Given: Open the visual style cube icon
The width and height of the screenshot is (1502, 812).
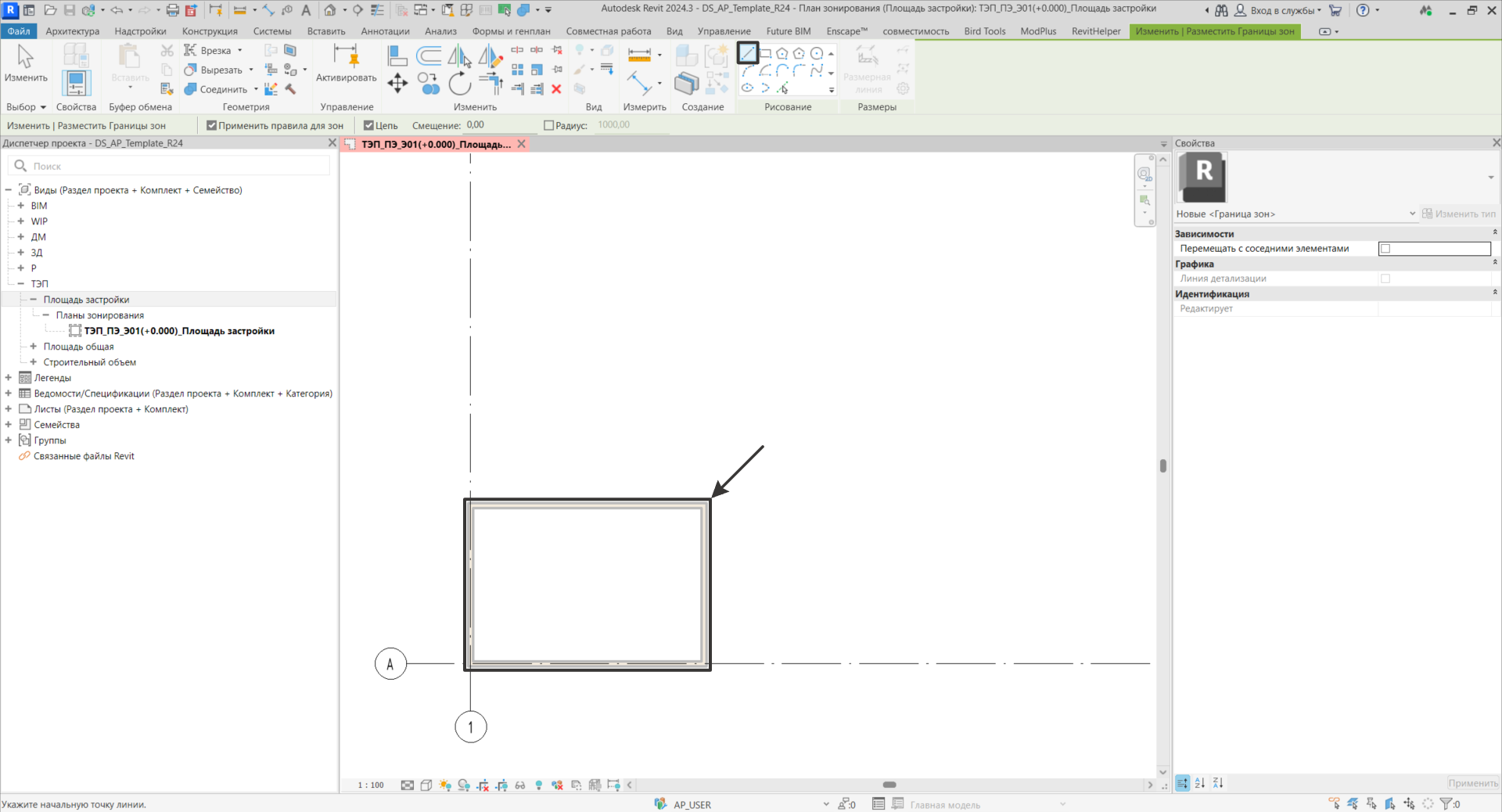Looking at the screenshot, I should click(x=426, y=785).
